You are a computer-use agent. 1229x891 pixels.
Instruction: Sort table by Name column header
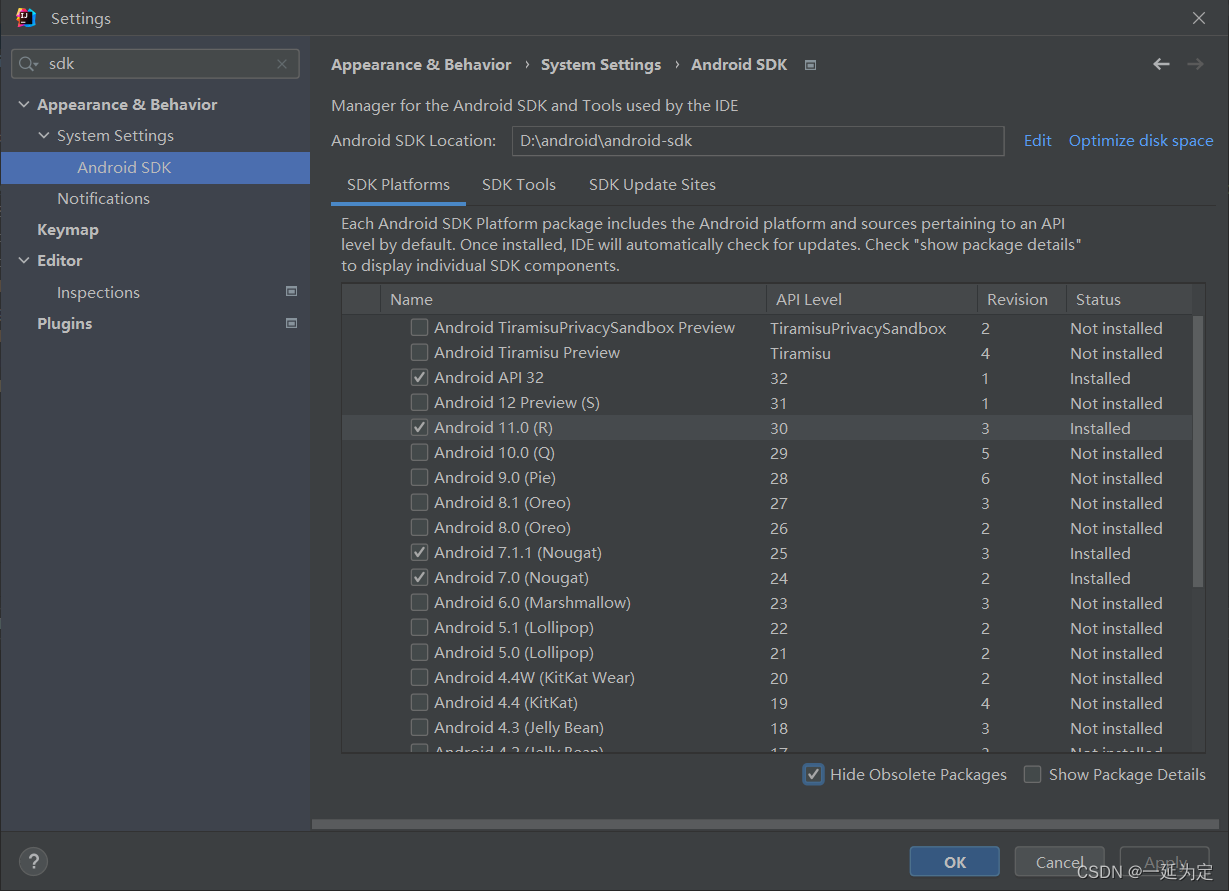[573, 299]
